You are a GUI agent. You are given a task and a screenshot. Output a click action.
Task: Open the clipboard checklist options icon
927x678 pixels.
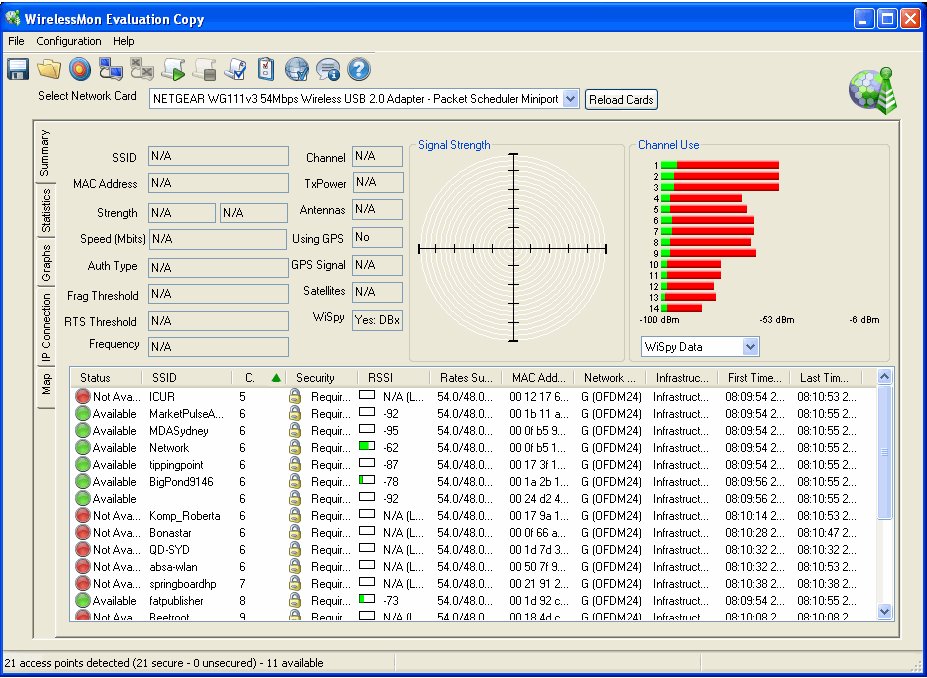click(x=266, y=70)
